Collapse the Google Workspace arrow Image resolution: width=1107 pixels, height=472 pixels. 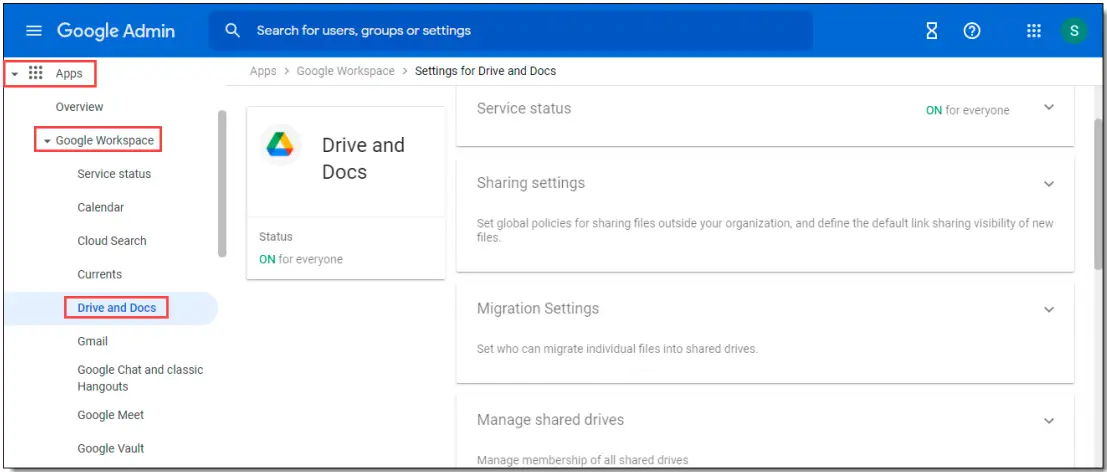point(47,141)
